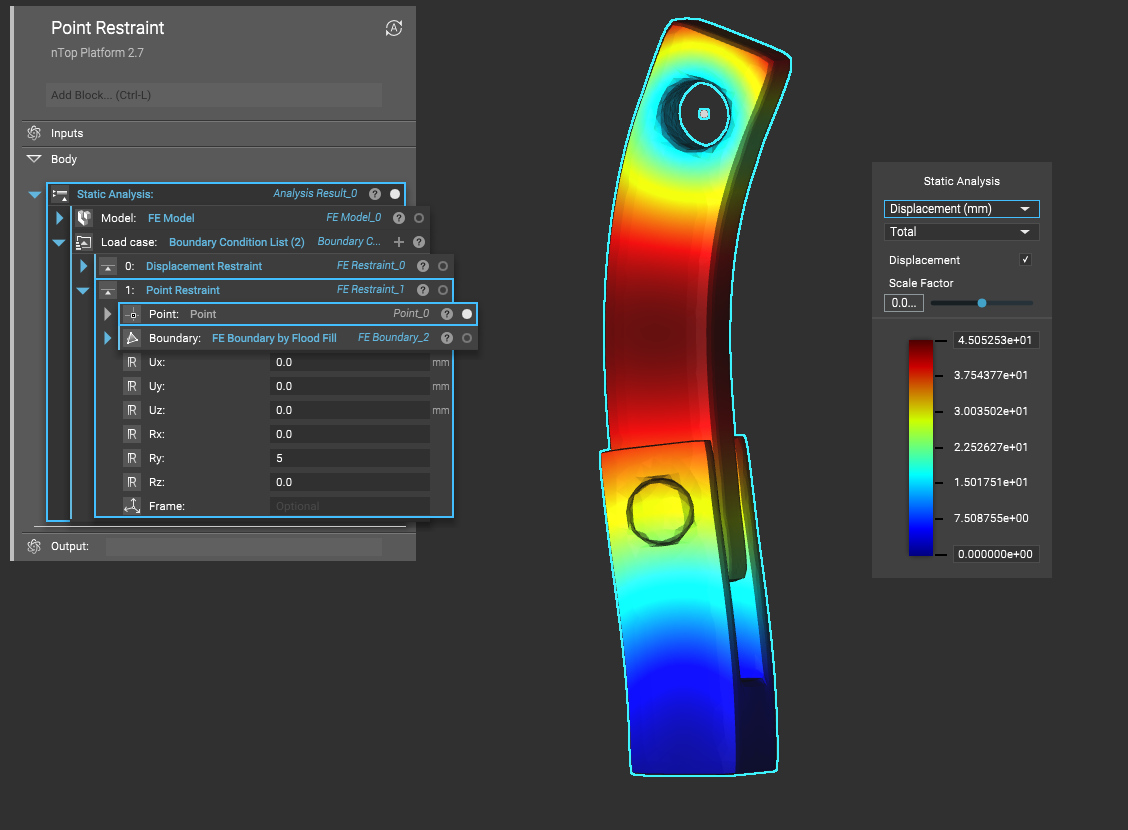This screenshot has width=1128, height=830.
Task: Adjust the Scale Factor slider handle
Action: [982, 303]
